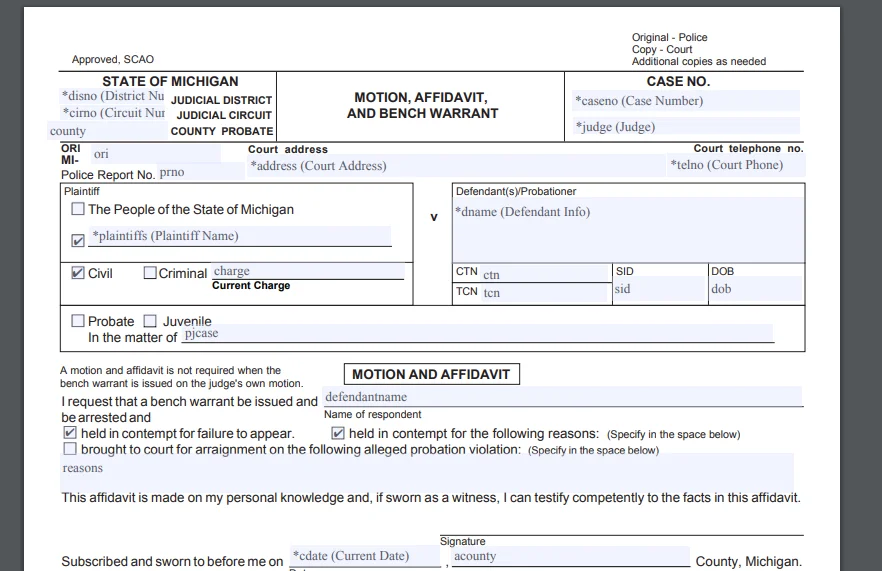The height and width of the screenshot is (571, 882).
Task: Click the SID field
Action: click(x=659, y=289)
